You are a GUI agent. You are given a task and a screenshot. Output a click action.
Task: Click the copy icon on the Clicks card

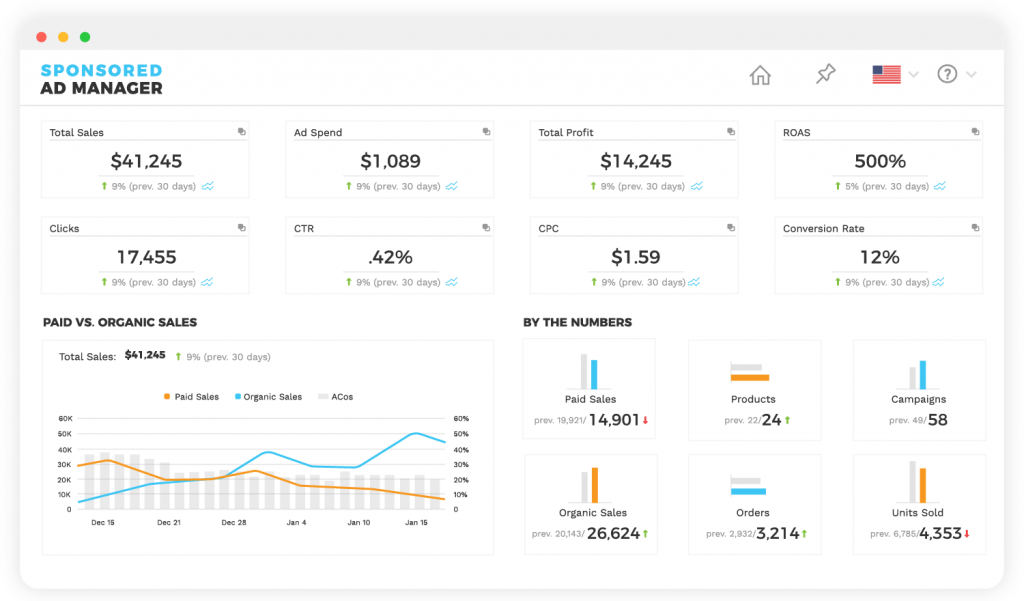click(240, 227)
